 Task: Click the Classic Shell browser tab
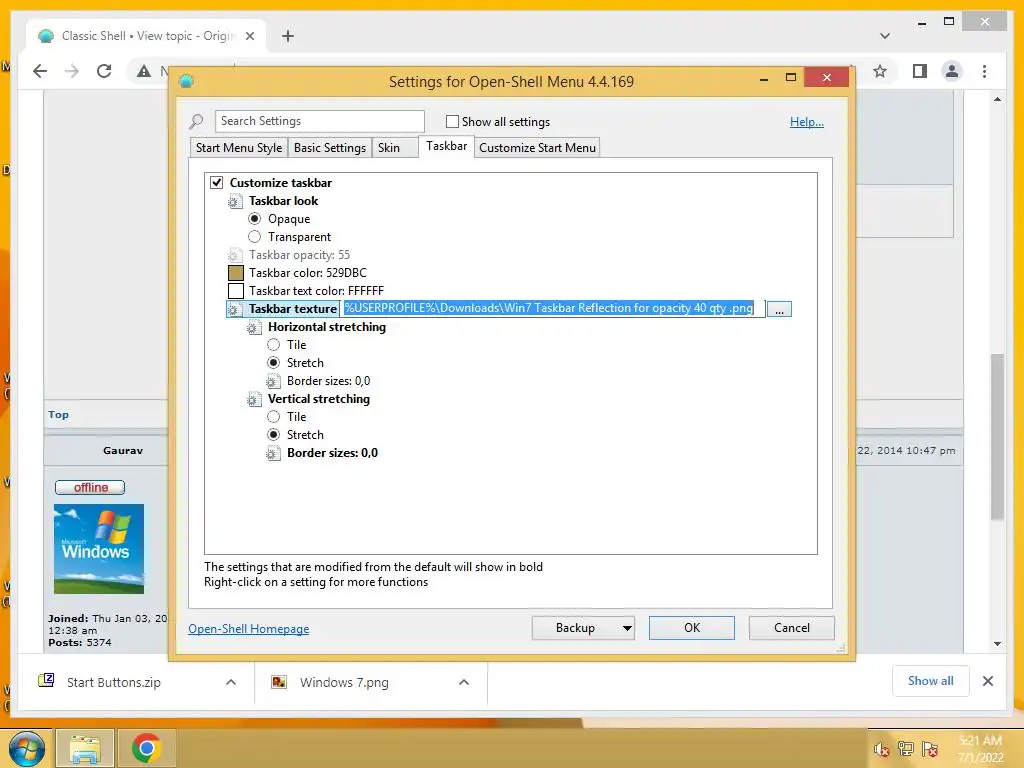coord(147,36)
